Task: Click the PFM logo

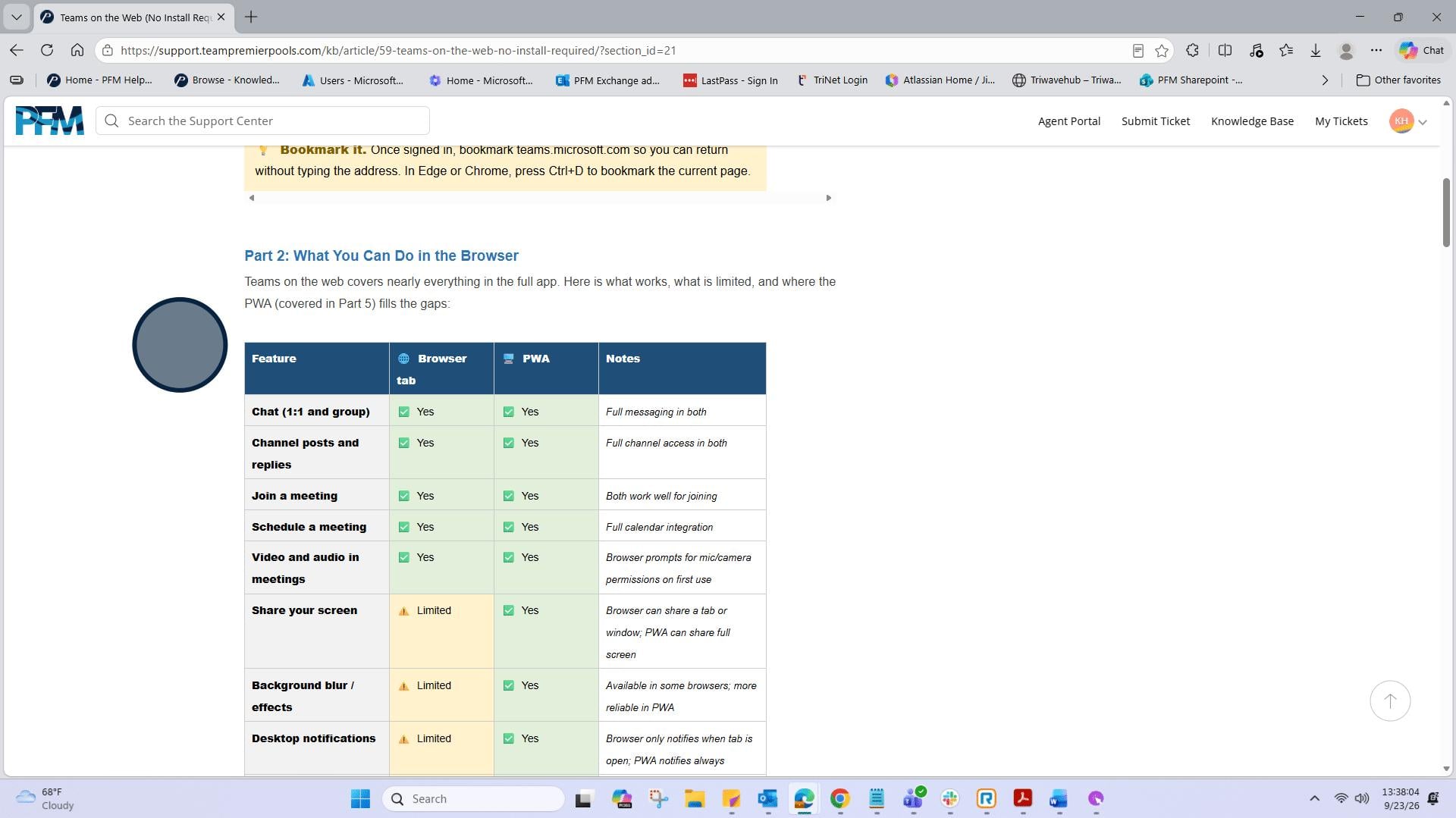Action: tap(50, 121)
